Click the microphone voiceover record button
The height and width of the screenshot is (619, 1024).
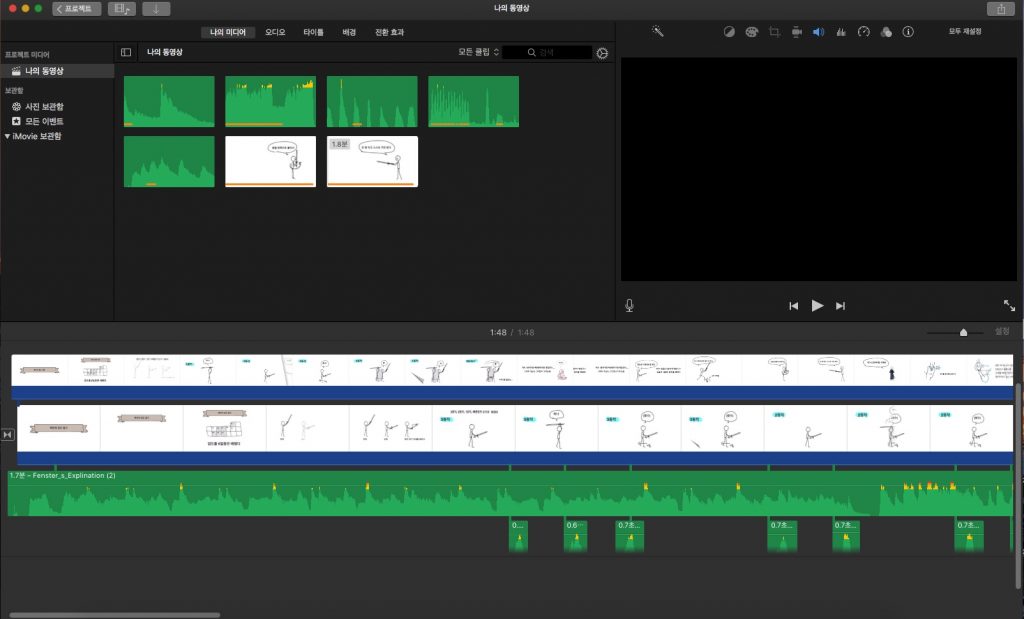(x=630, y=306)
